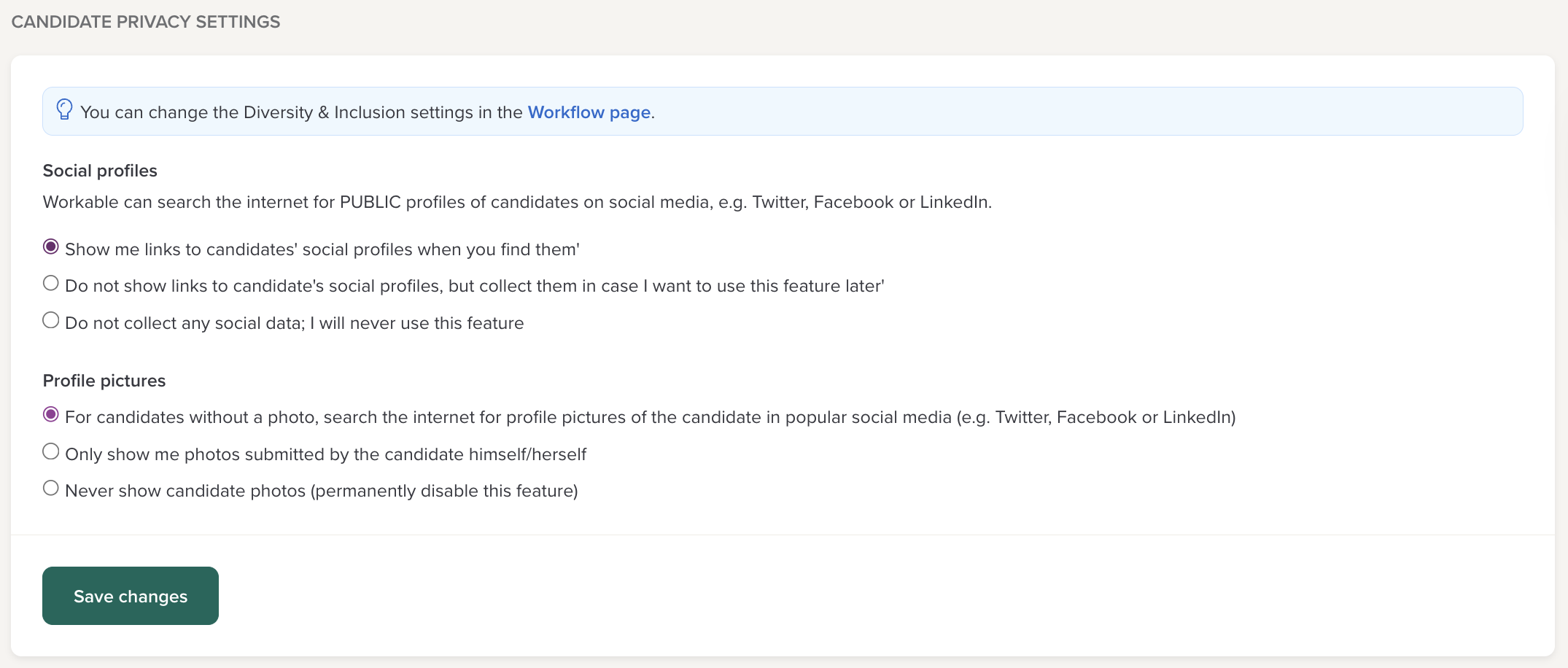
Task: Click the Save changes button
Action: click(x=131, y=596)
